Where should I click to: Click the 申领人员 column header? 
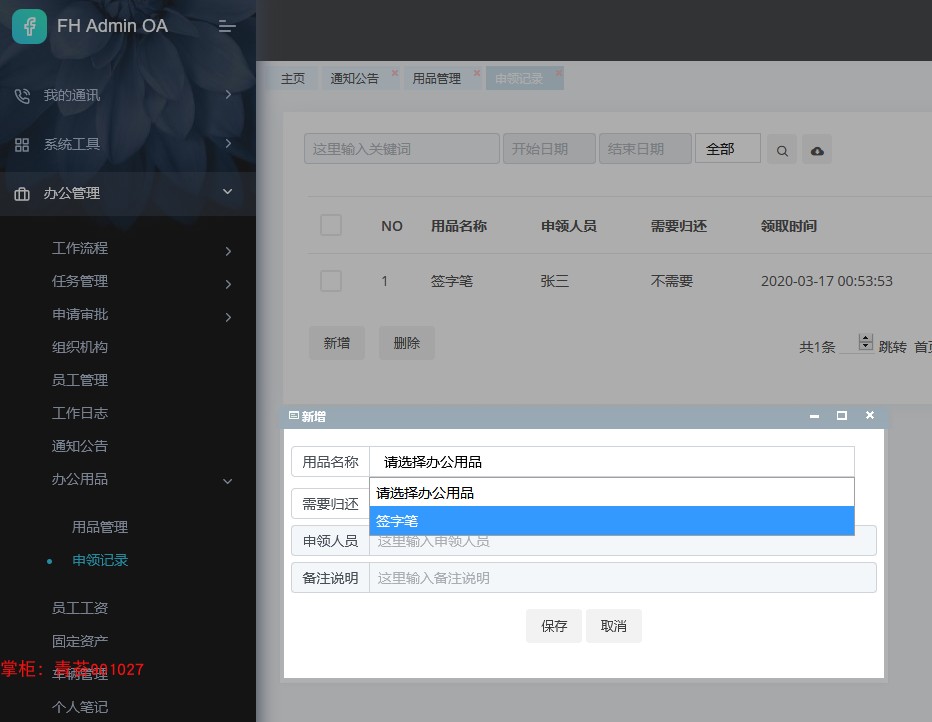point(569,226)
